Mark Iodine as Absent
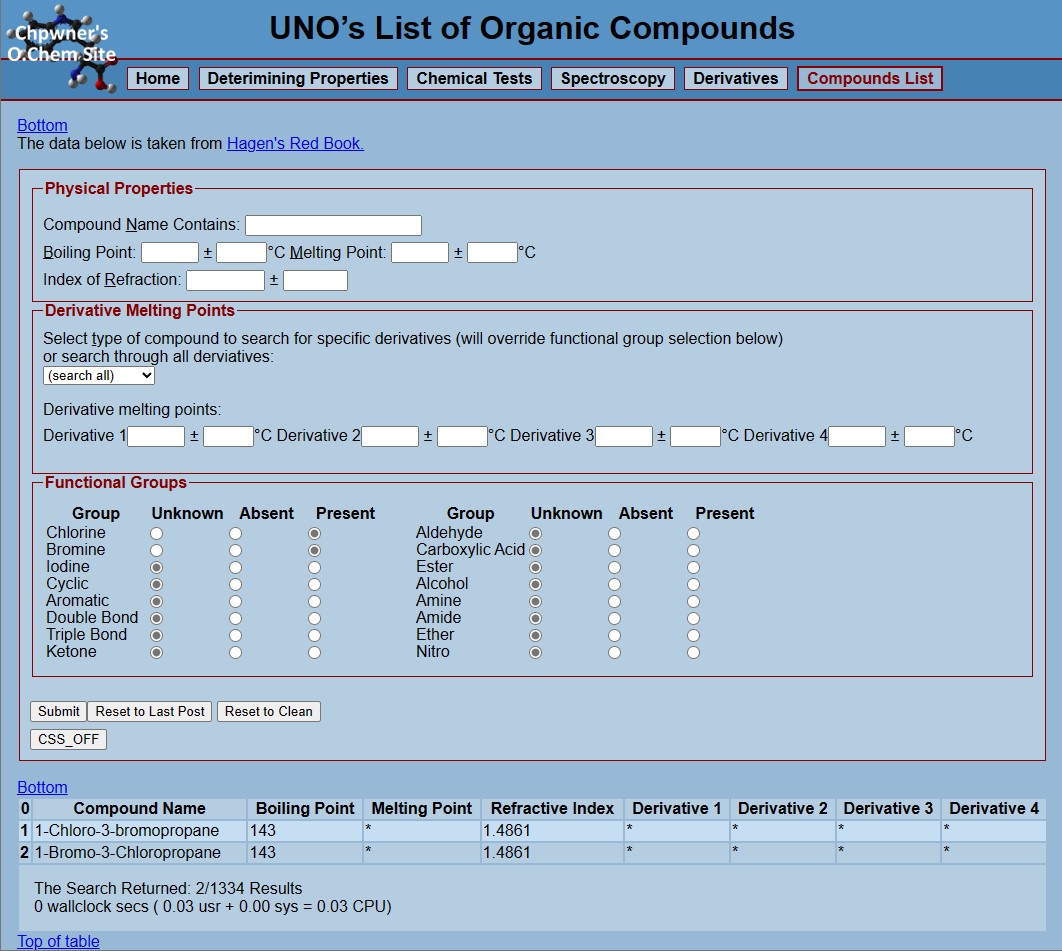The height and width of the screenshot is (951, 1062). 235,568
